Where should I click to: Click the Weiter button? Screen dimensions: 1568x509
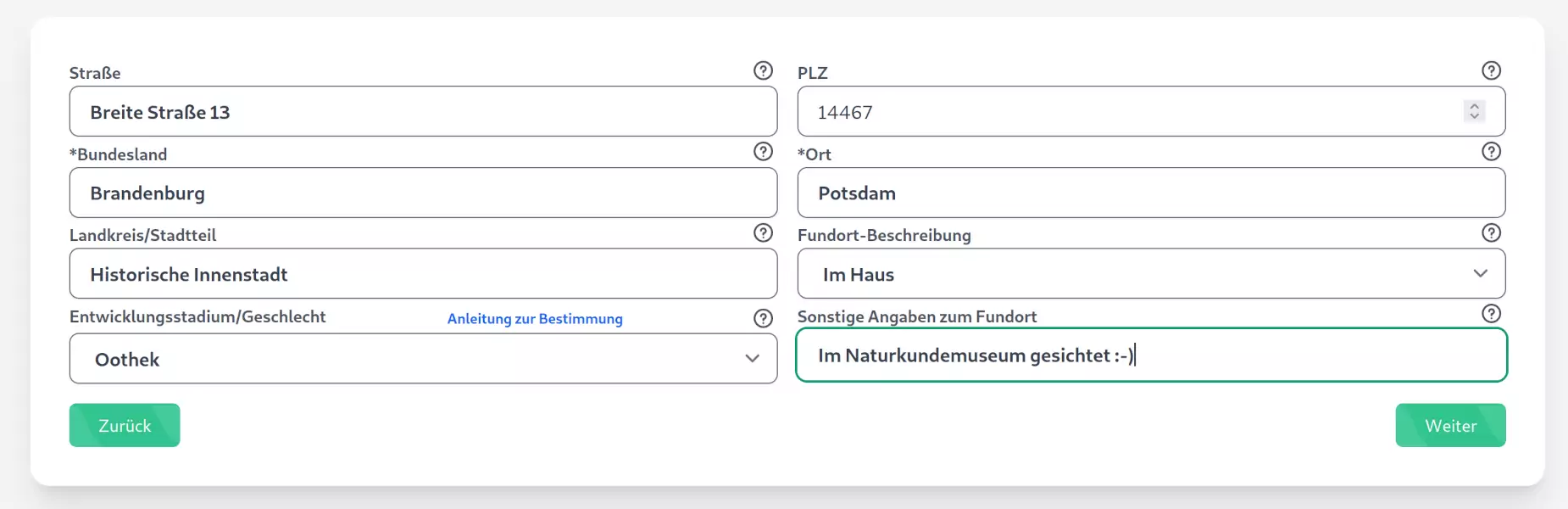click(x=1450, y=425)
